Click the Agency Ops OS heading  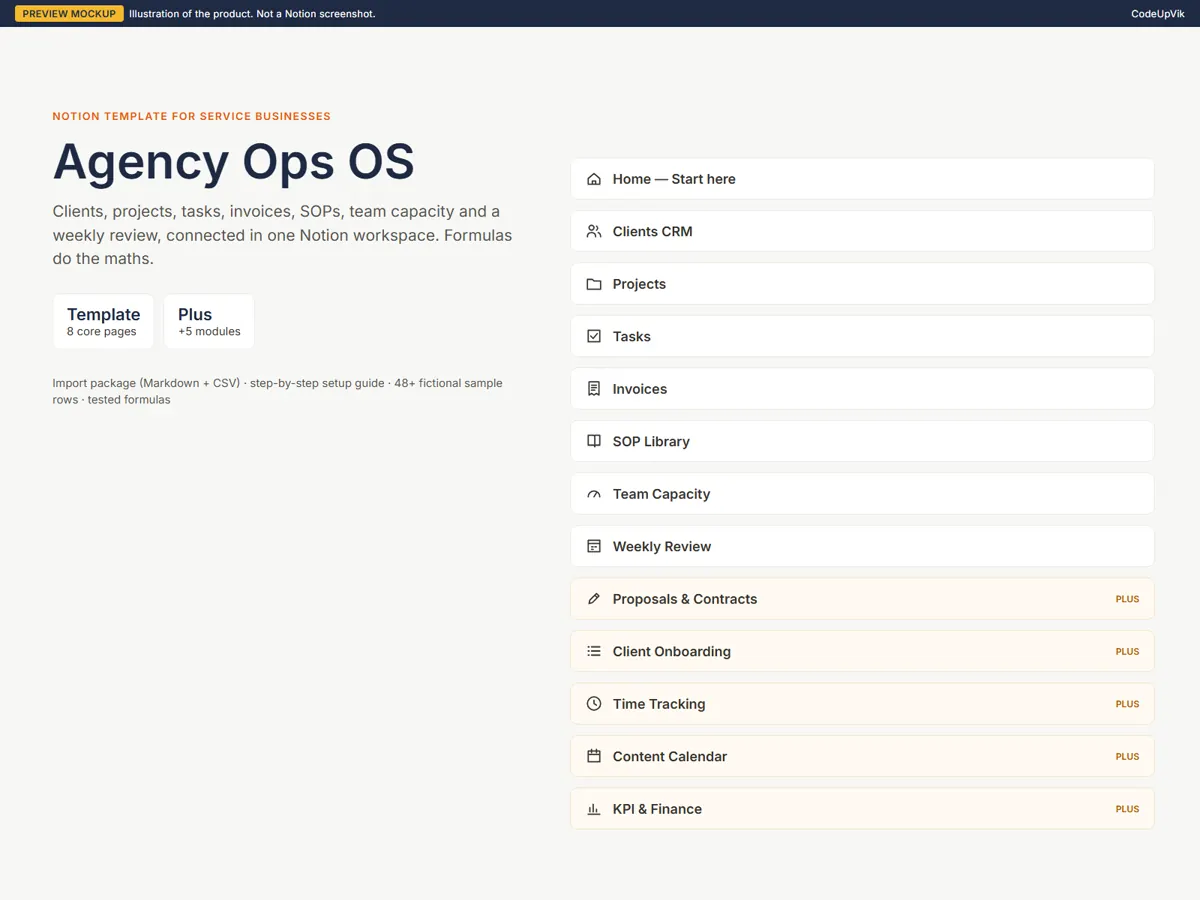pos(234,161)
